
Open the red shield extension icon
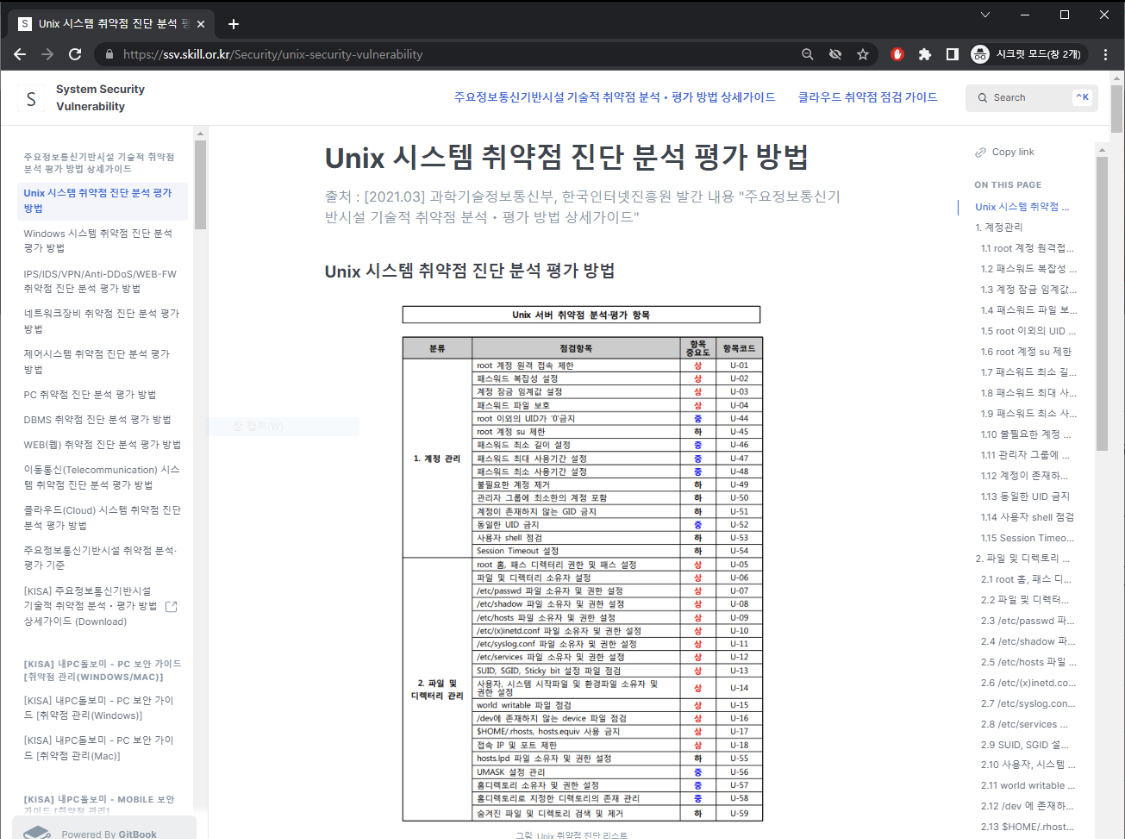point(897,55)
